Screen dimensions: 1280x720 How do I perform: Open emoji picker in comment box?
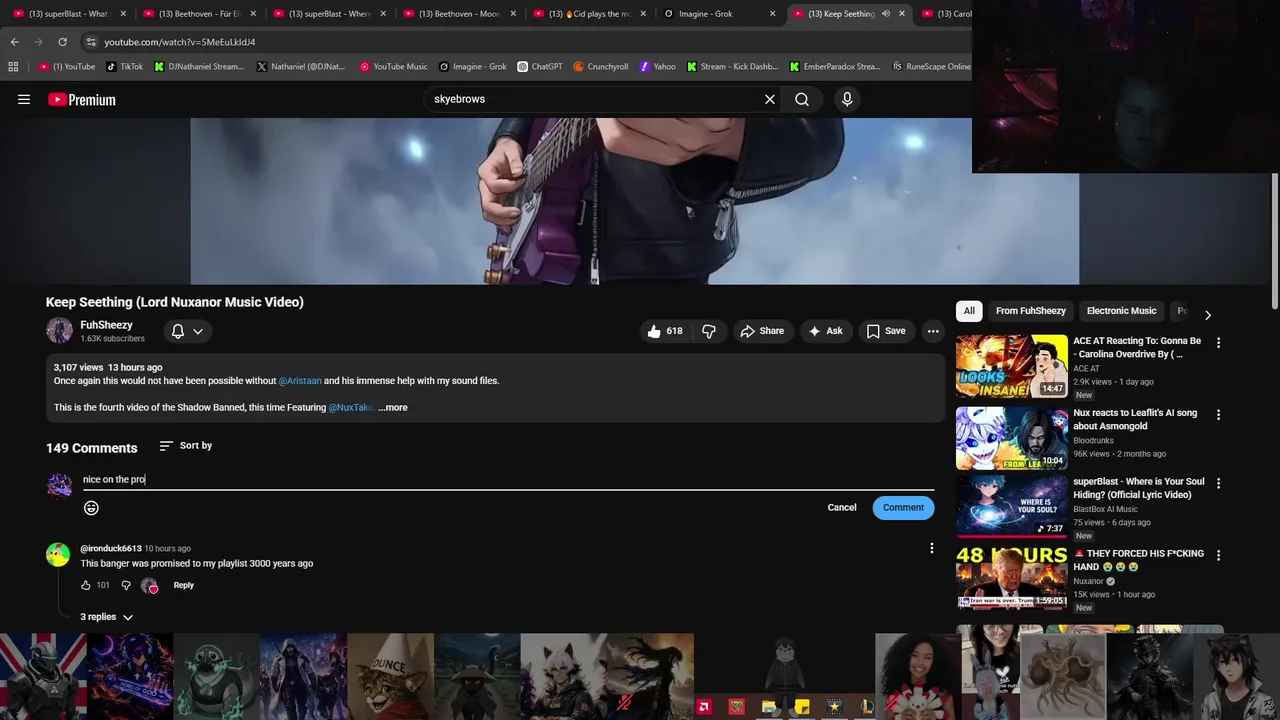[x=91, y=508]
